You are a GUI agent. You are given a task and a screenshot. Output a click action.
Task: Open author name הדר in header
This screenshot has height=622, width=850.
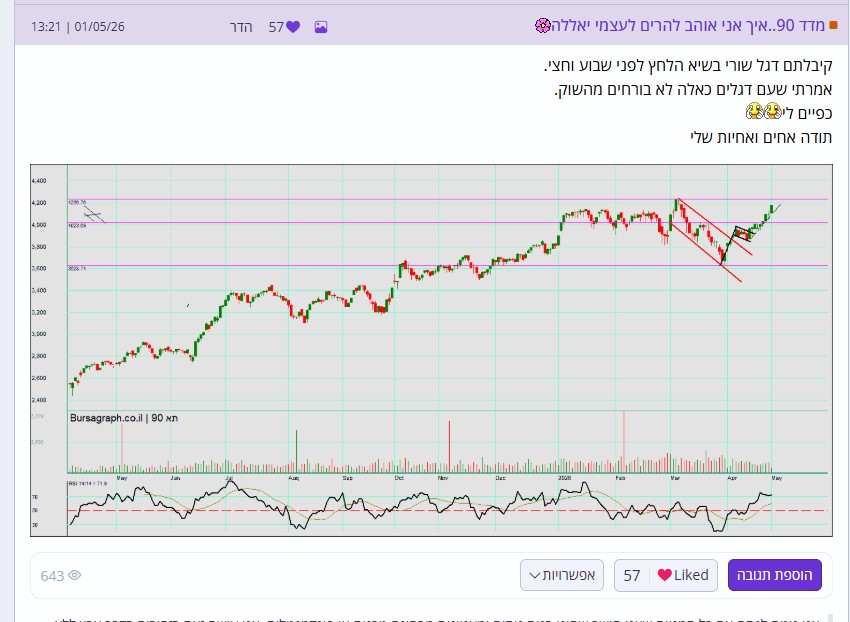241,27
